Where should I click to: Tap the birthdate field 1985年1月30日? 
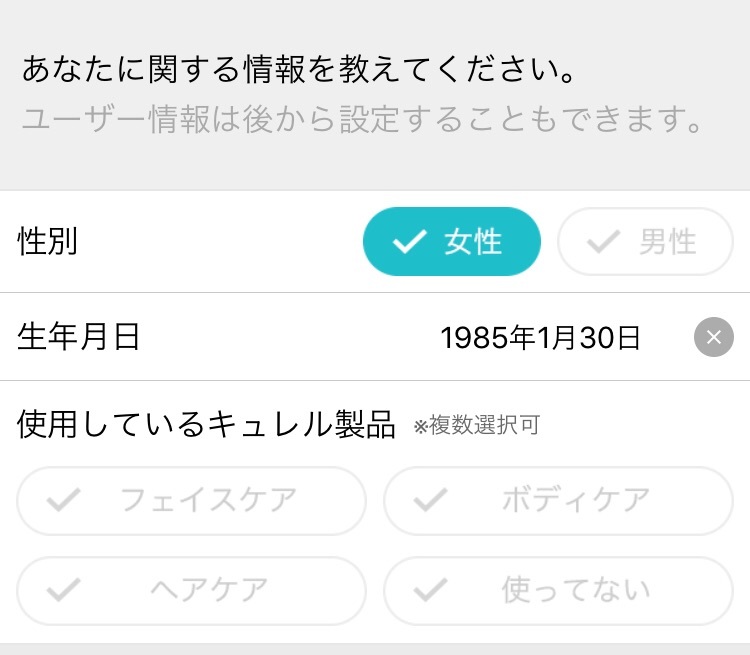pyautogui.click(x=540, y=338)
